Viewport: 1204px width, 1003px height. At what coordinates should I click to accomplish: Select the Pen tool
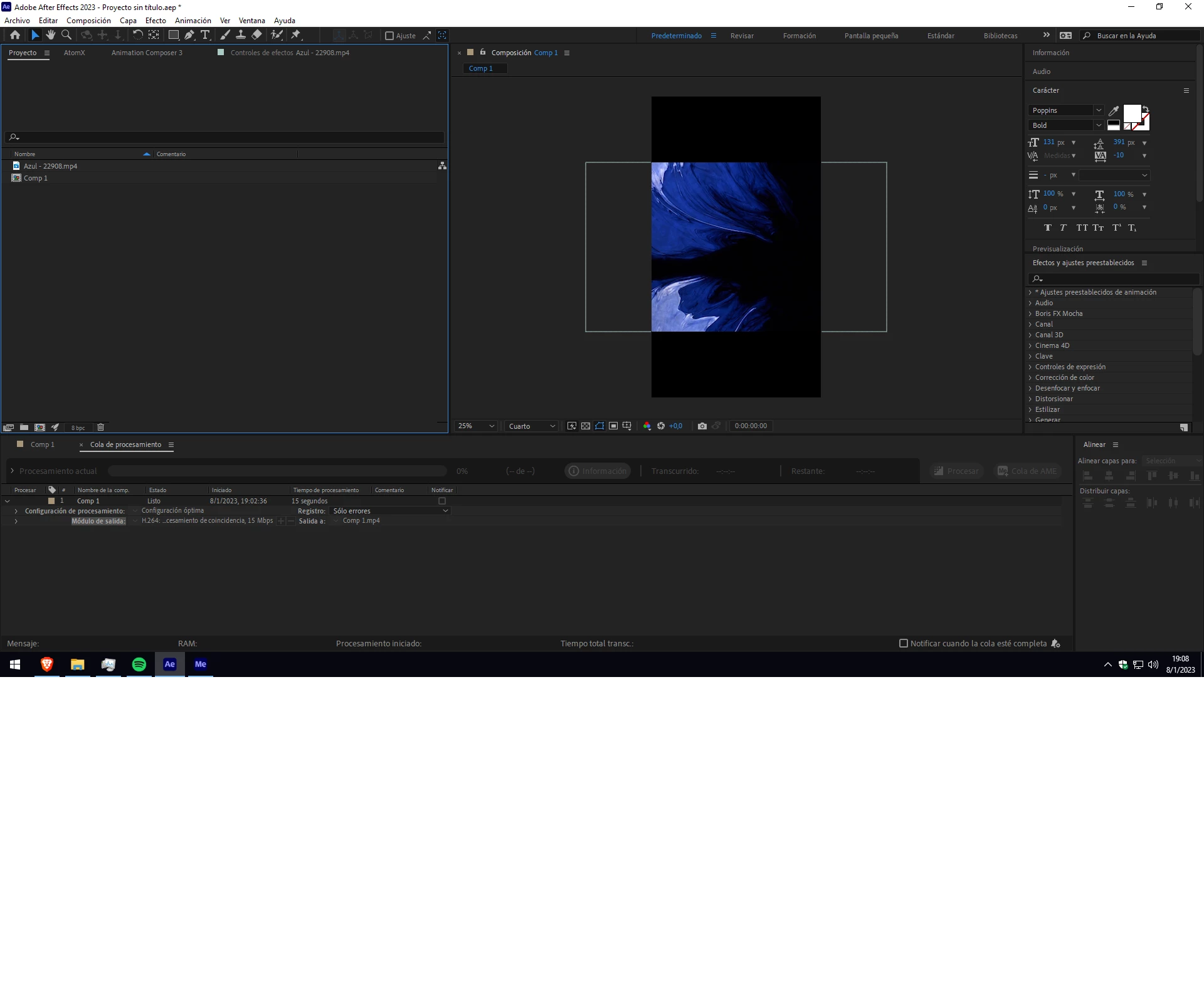point(189,35)
